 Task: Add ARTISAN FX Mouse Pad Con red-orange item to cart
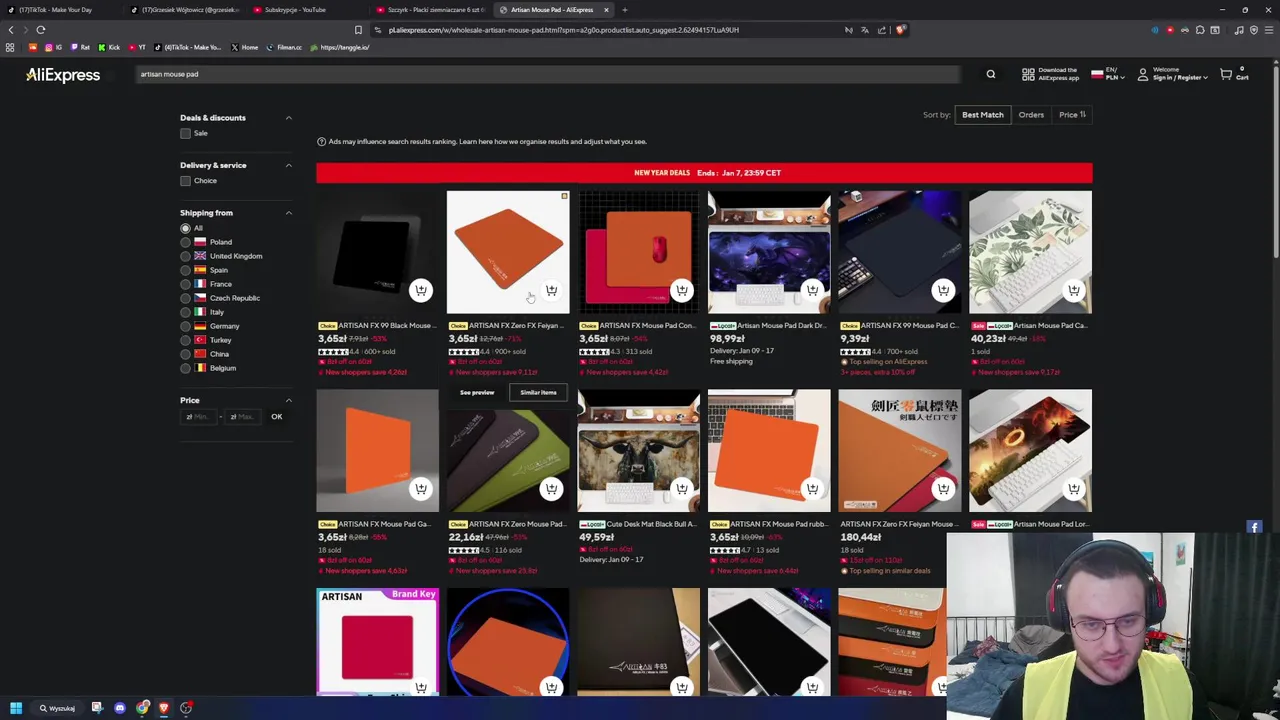point(682,291)
